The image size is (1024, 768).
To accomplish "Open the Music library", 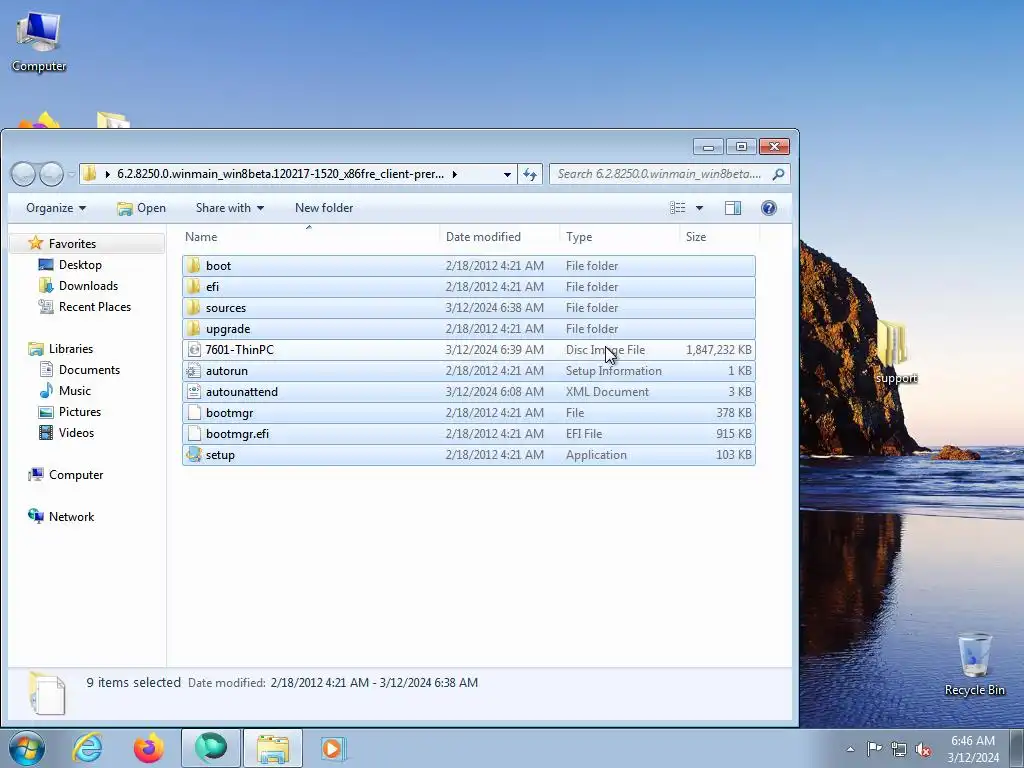I will click(74, 391).
